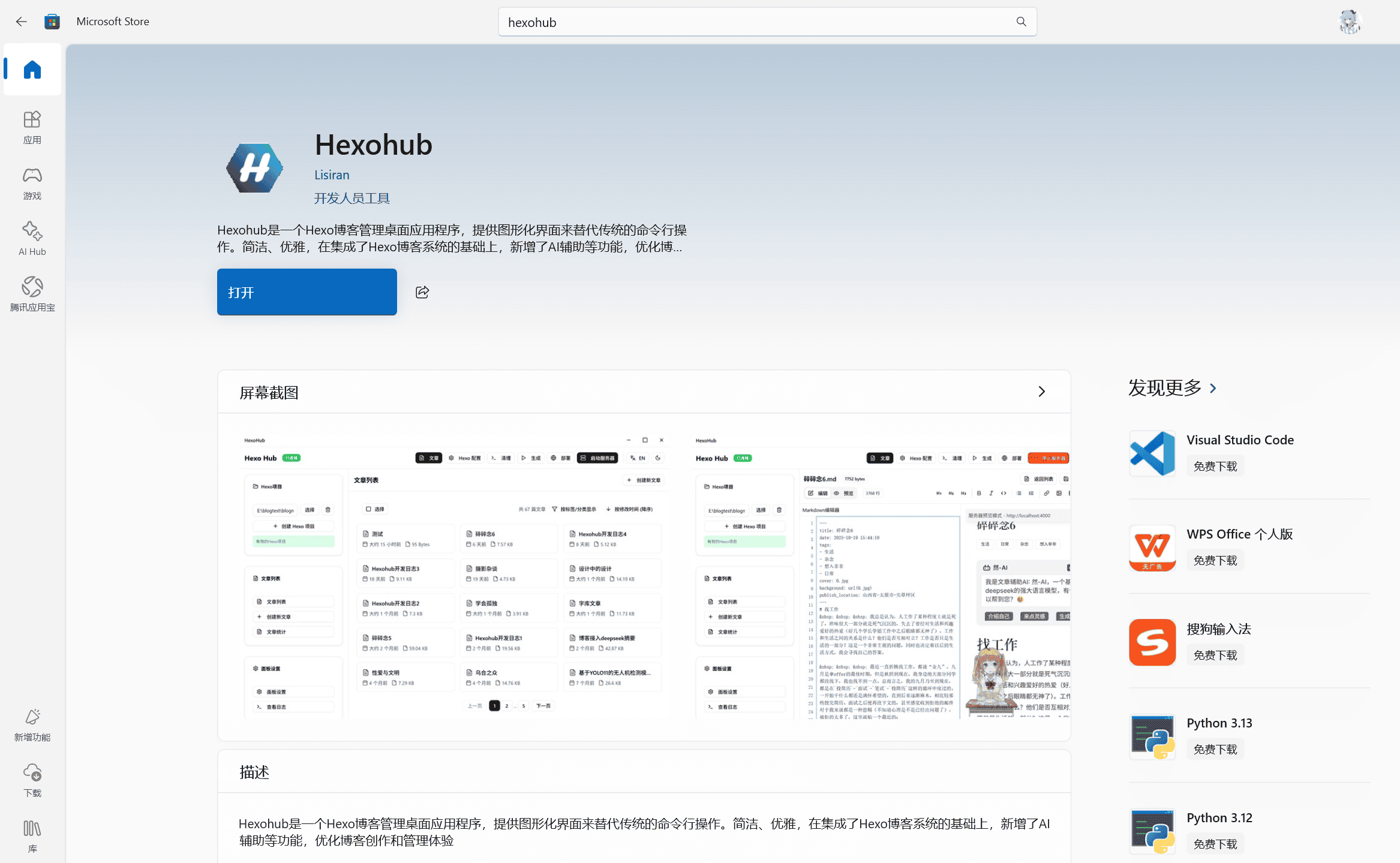Open the user profile avatar
The height and width of the screenshot is (863, 1400).
click(1350, 22)
